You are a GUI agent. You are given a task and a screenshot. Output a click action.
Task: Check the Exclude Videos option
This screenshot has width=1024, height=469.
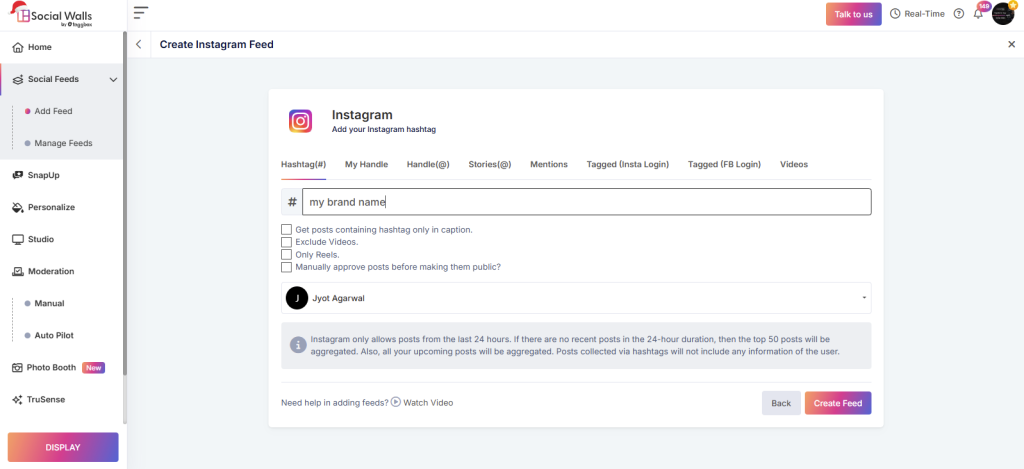point(287,242)
